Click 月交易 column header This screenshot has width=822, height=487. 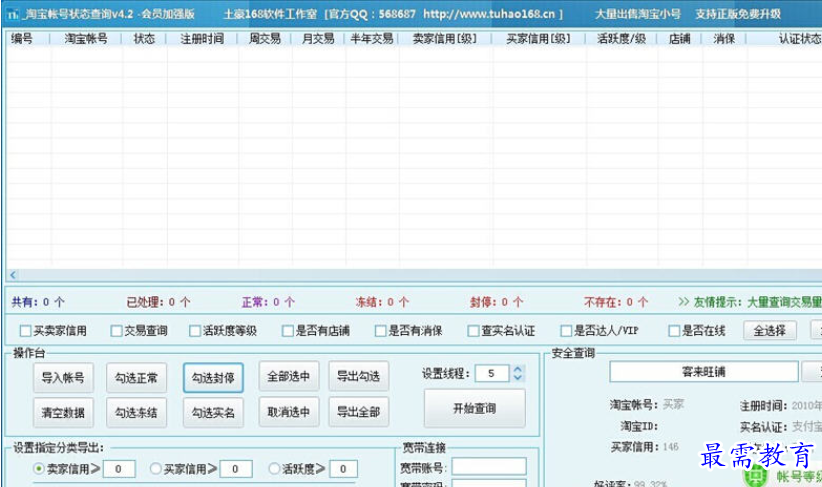318,38
